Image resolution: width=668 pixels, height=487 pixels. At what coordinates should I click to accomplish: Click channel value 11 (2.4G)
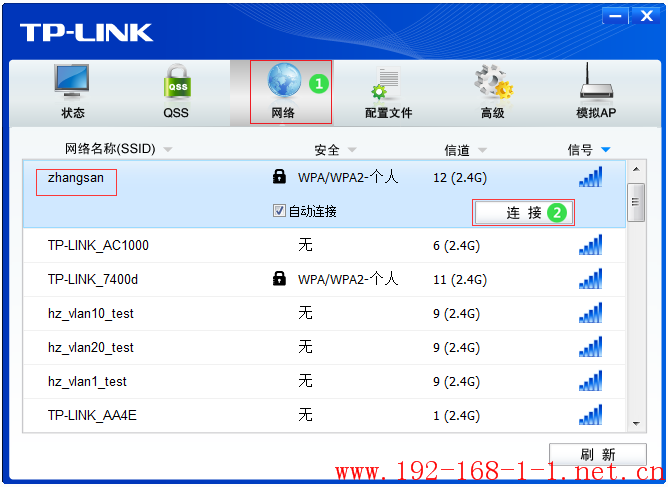(x=460, y=280)
